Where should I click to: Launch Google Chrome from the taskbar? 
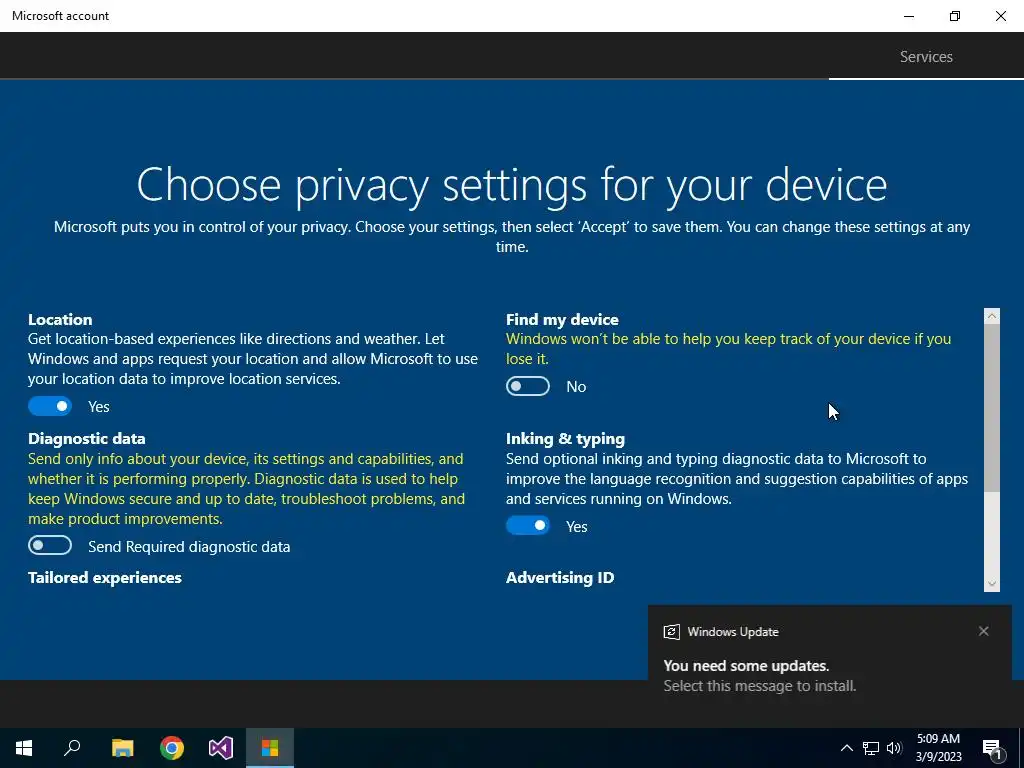point(172,748)
